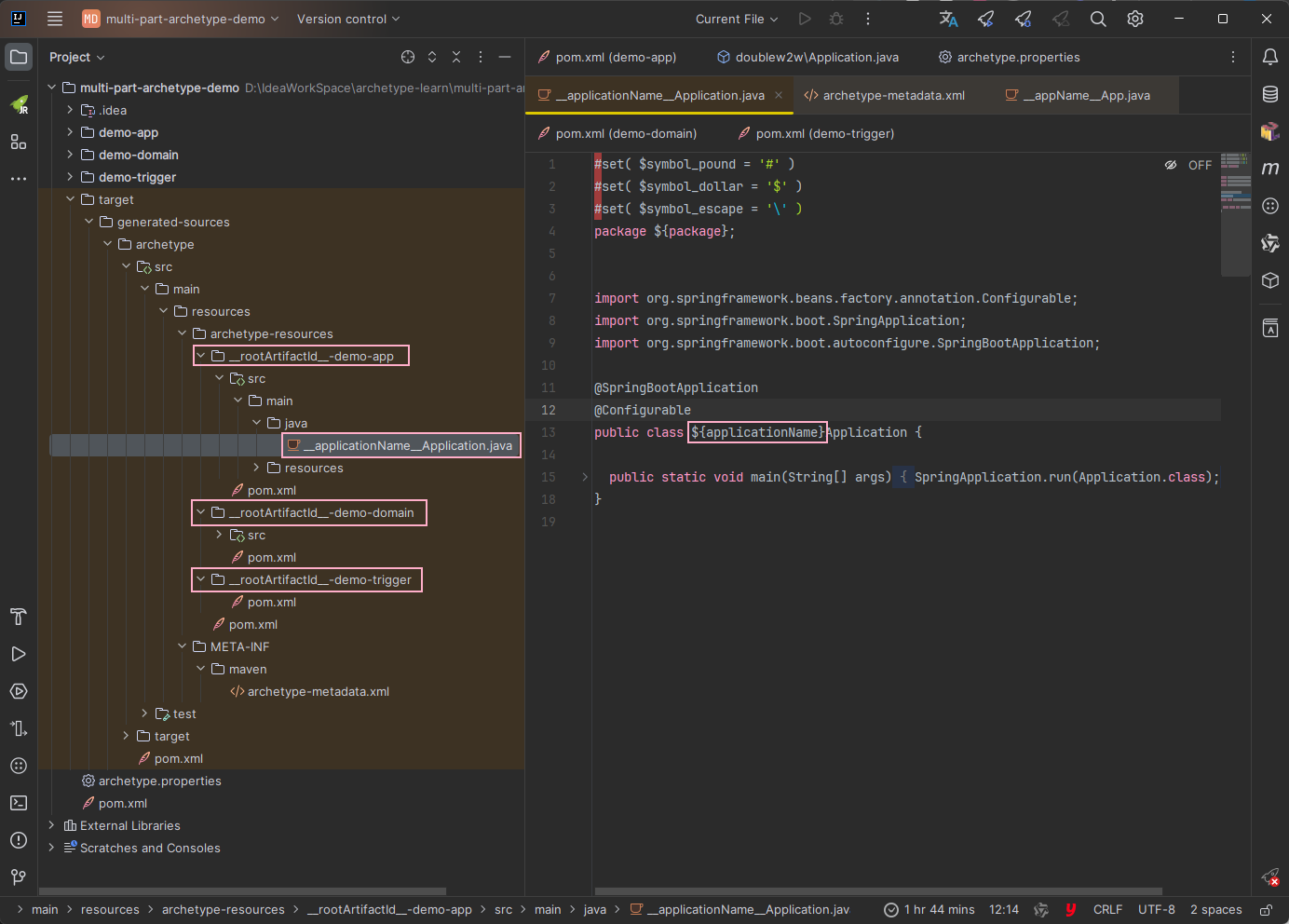The width and height of the screenshot is (1289, 924).
Task: Expand Scratches and Consoles node
Action: coord(51,848)
